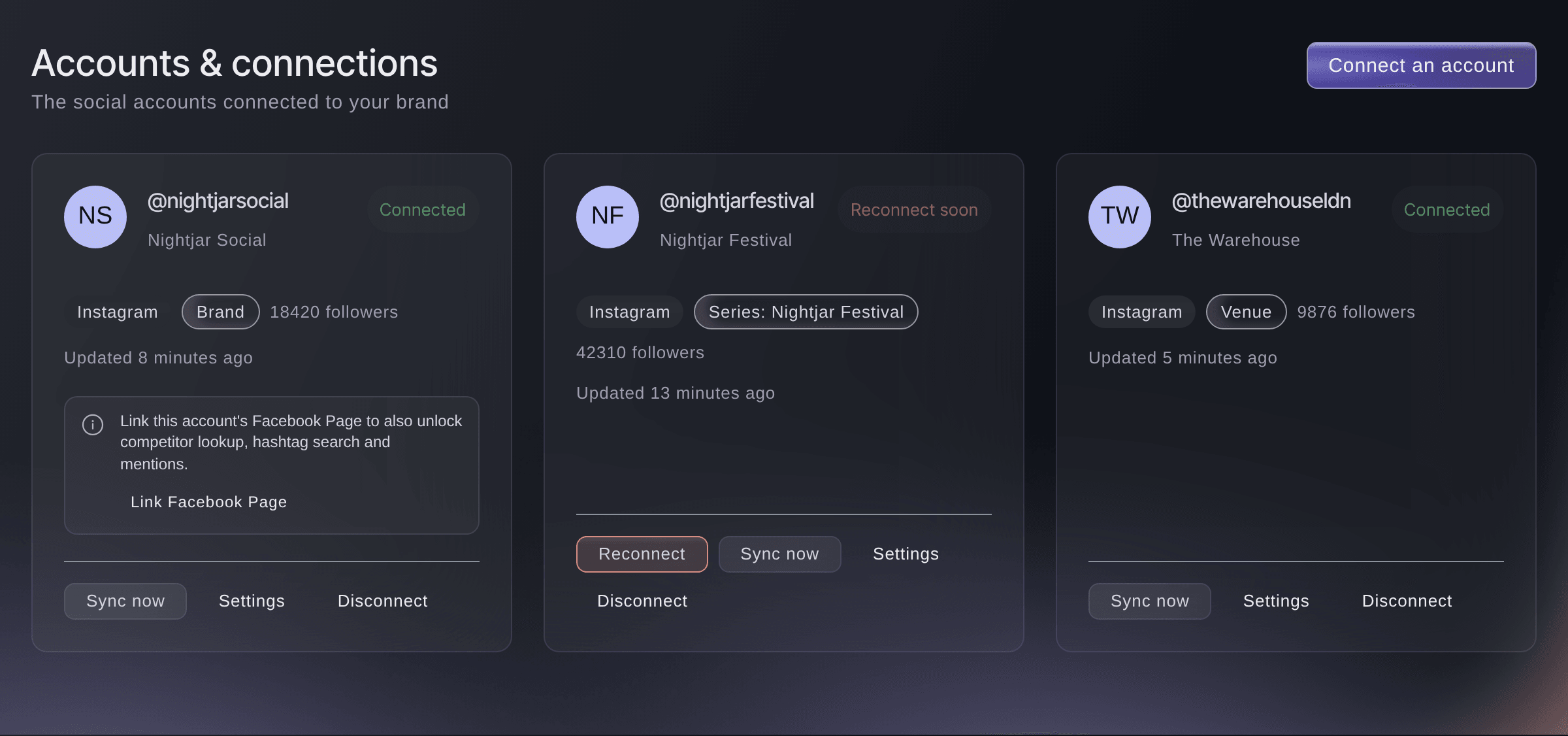Click the 42310 followers text
This screenshot has height=736, width=1568.
[640, 353]
